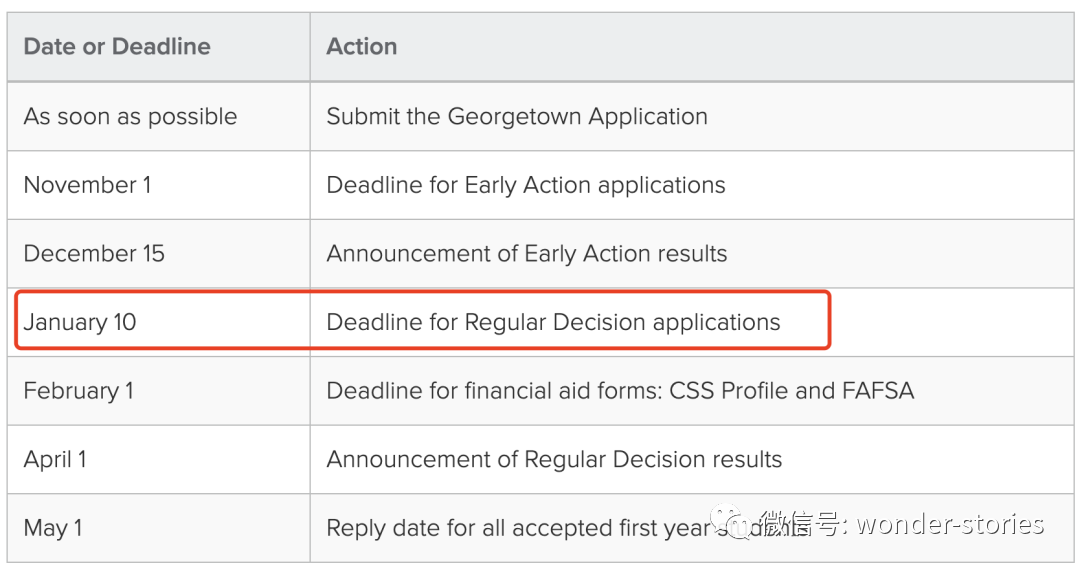Click the WeChat logo in the watermark
The height and width of the screenshot is (572, 1080).
pos(732,524)
